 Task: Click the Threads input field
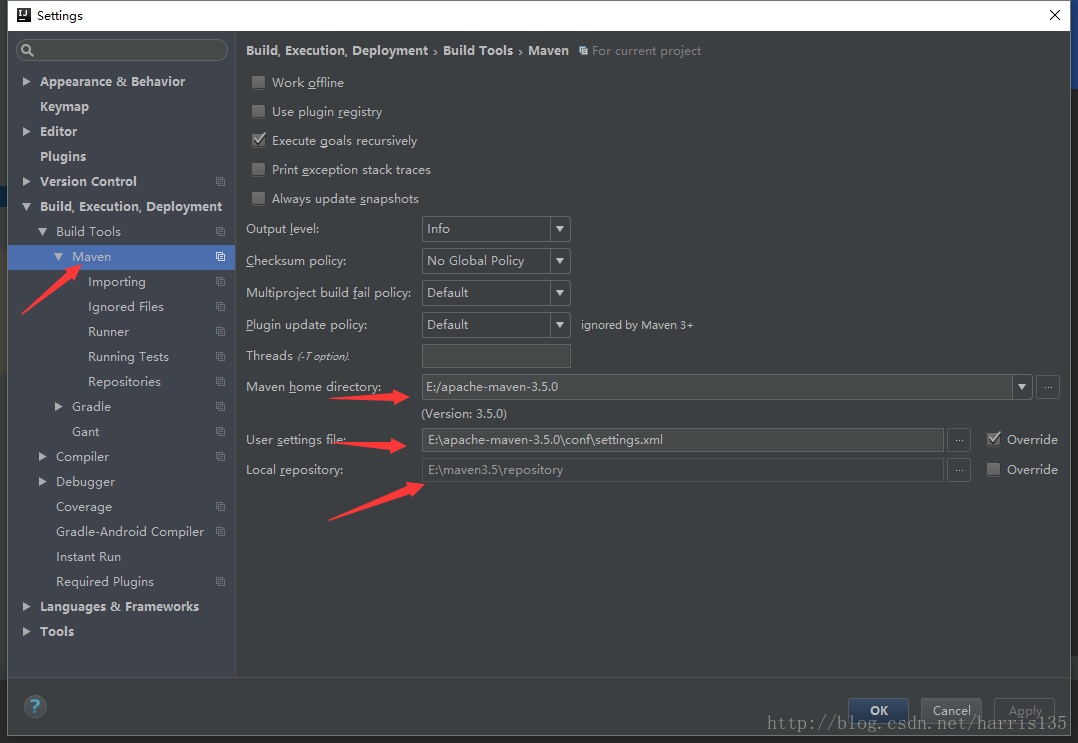496,356
